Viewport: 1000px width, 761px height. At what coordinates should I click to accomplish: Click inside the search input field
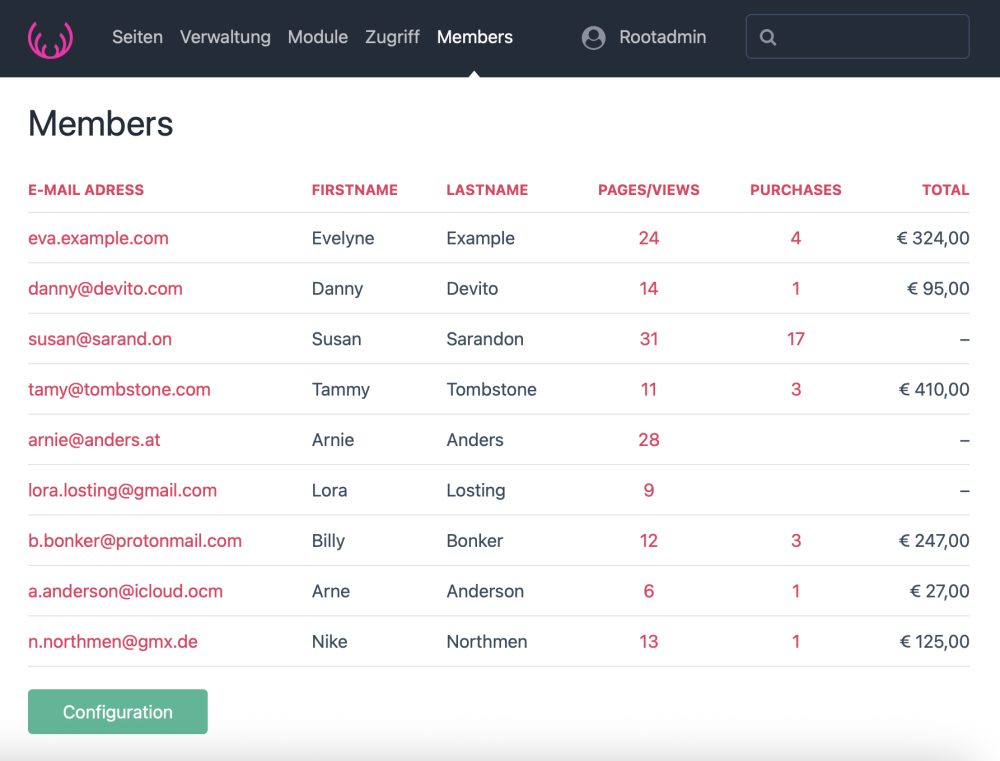click(860, 37)
